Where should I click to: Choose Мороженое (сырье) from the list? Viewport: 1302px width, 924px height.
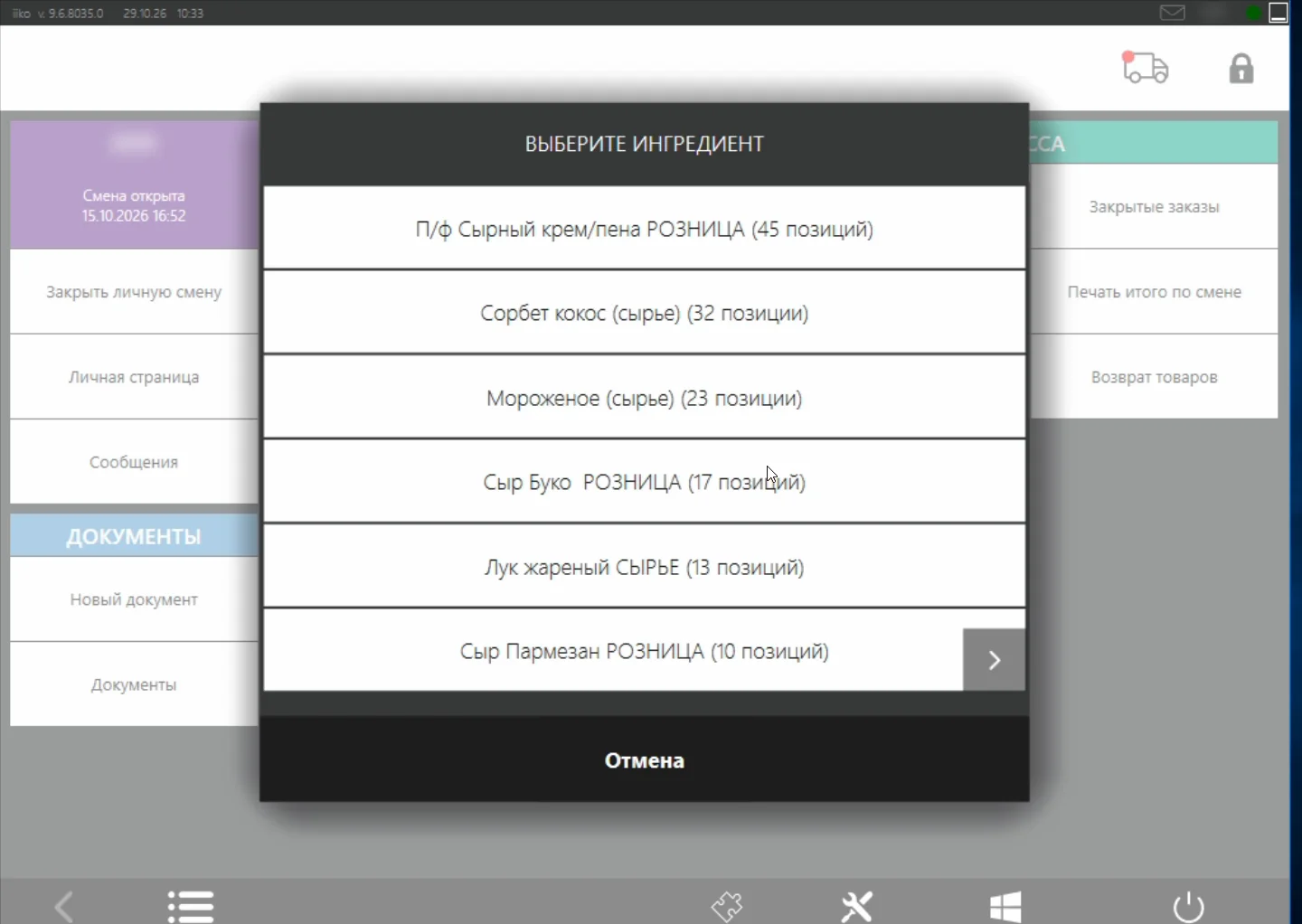pyautogui.click(x=645, y=397)
